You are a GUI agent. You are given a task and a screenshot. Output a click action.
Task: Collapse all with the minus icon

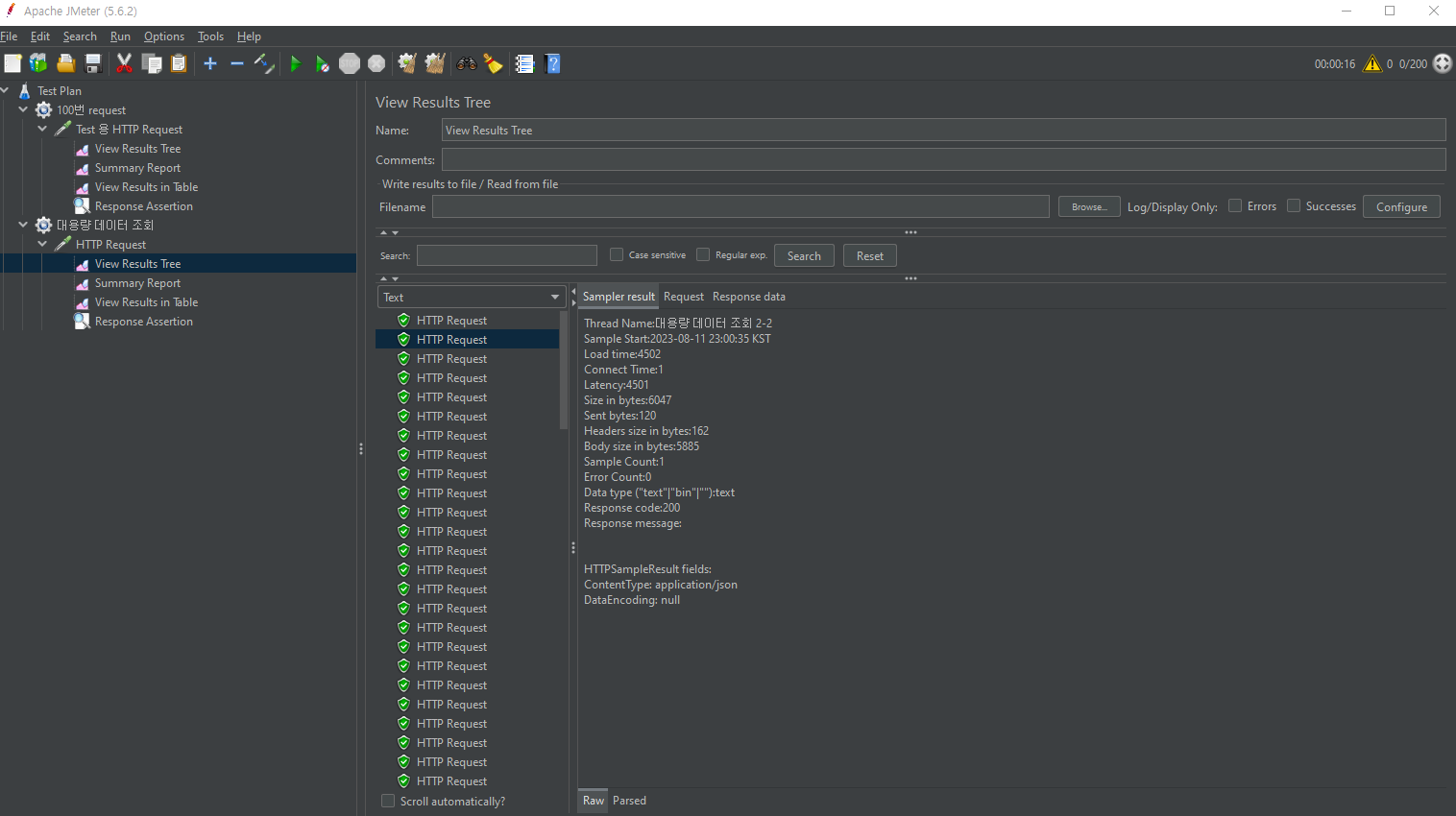tap(237, 63)
